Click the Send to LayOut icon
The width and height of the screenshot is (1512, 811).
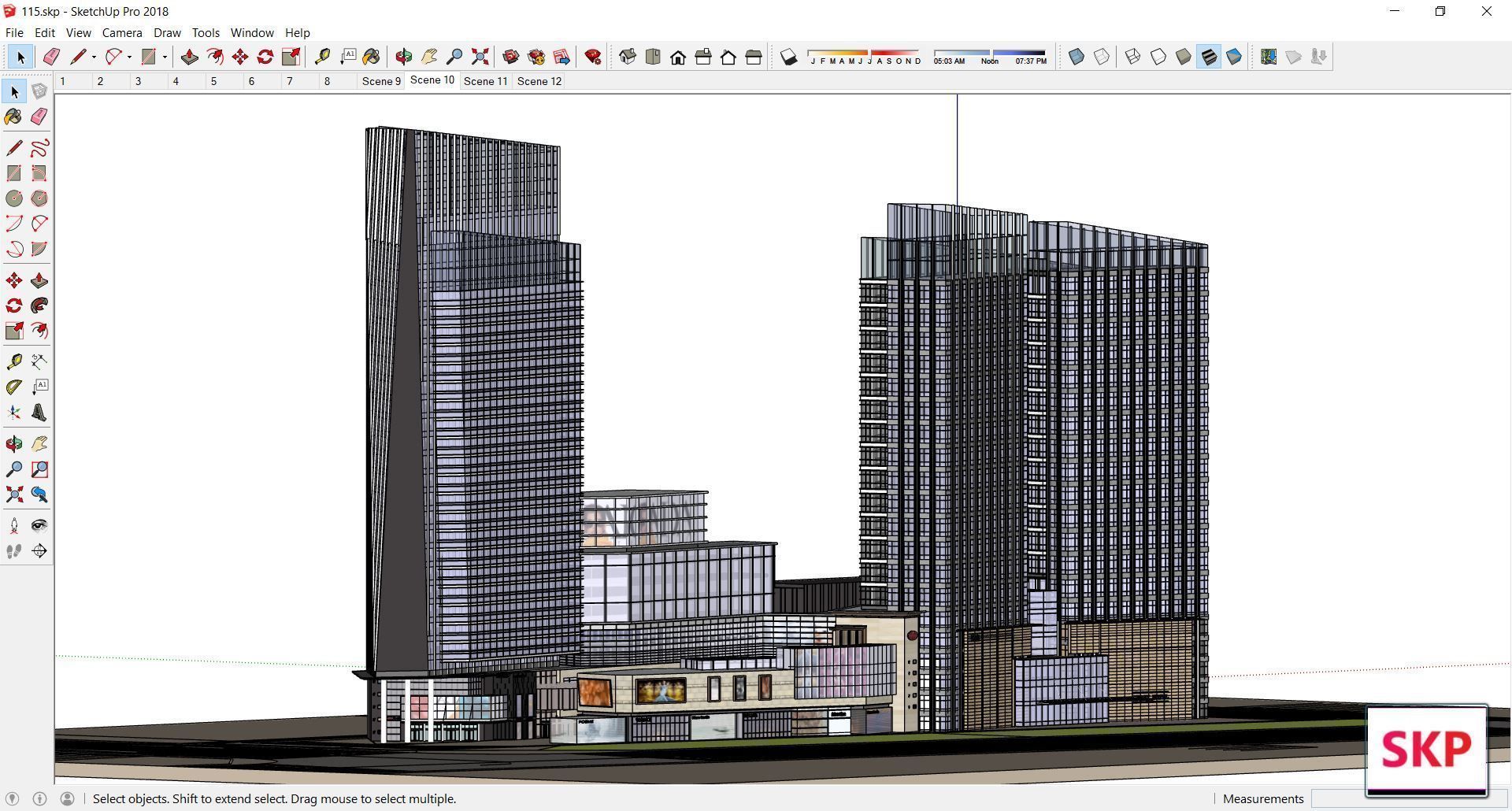tap(561, 57)
